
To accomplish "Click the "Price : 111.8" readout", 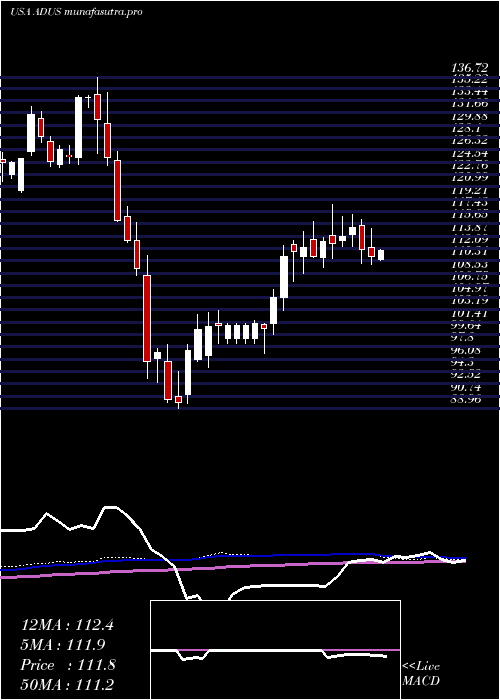I will coord(68,665).
